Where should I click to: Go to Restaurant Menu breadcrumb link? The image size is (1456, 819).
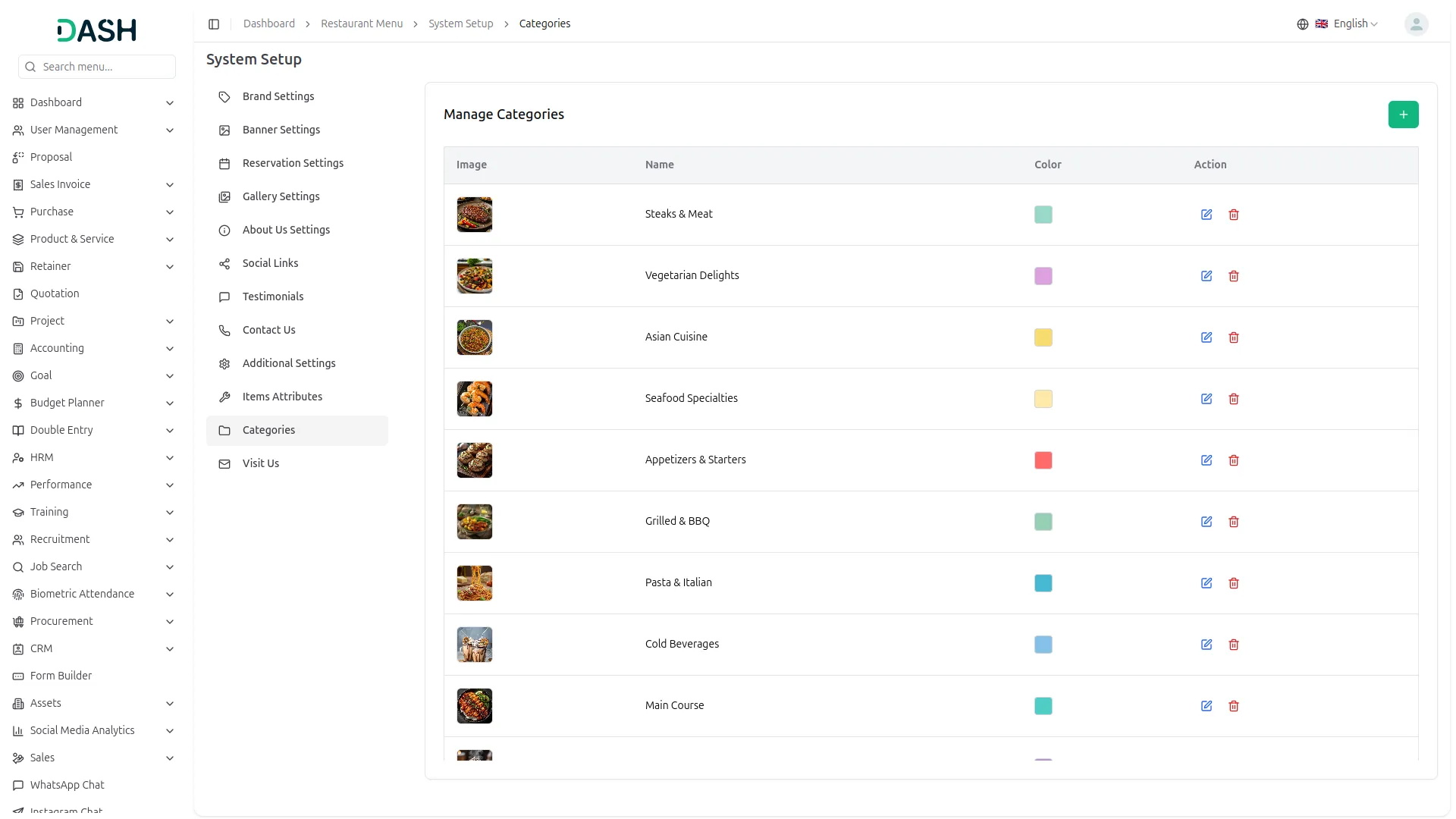[x=362, y=24]
